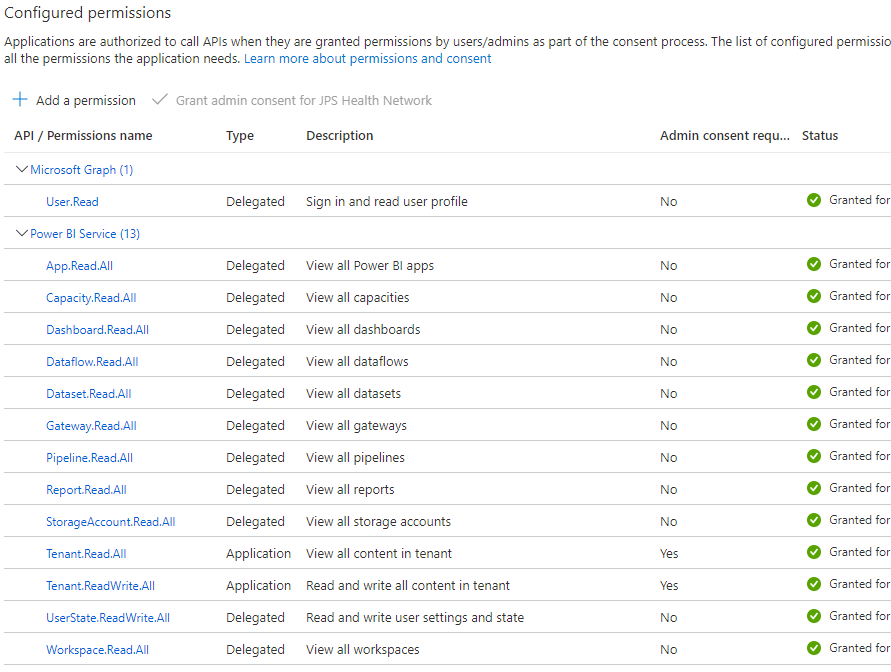891x672 pixels.
Task: Click Delegated type in Workspace.Read.All row
Action: pyautogui.click(x=255, y=650)
